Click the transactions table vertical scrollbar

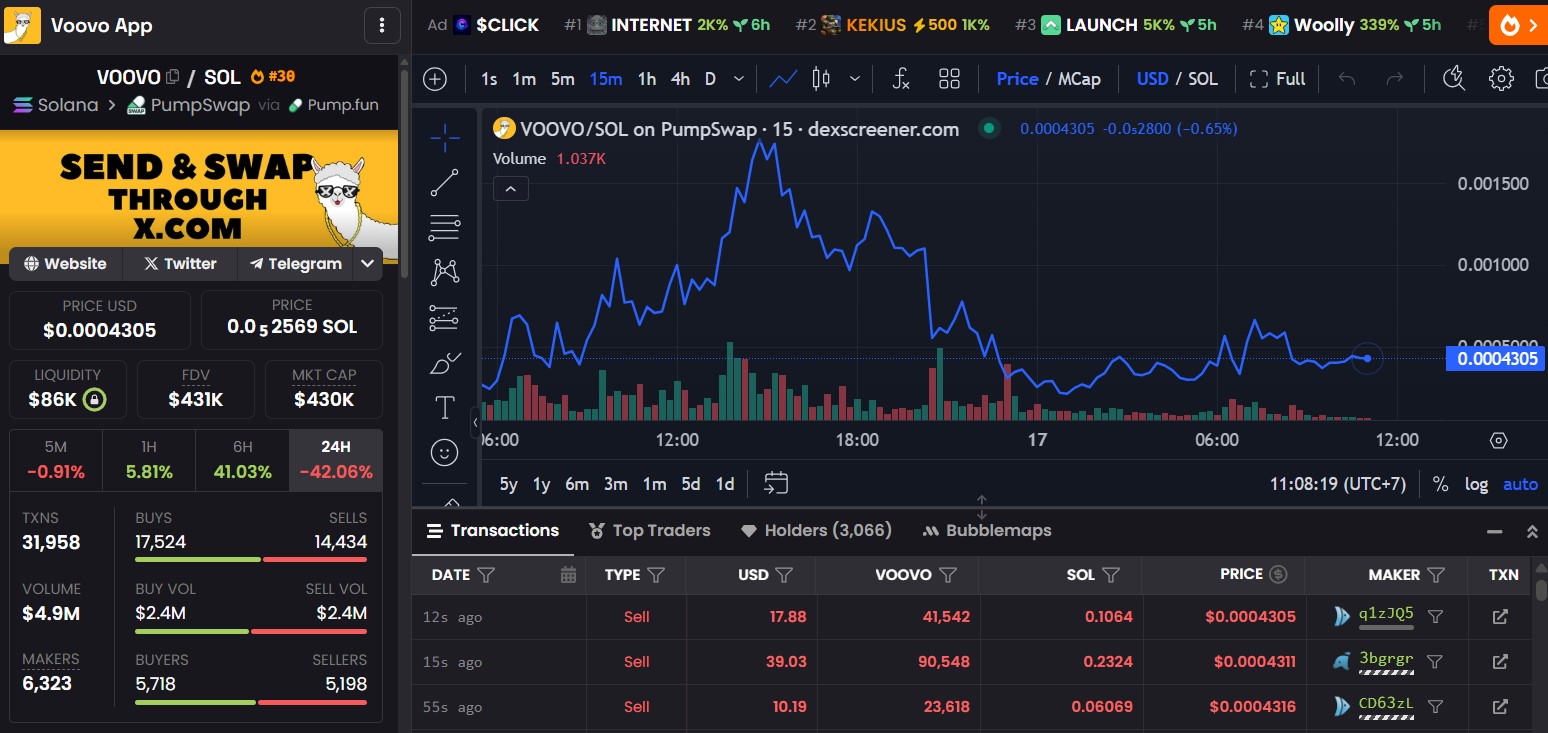1541,590
